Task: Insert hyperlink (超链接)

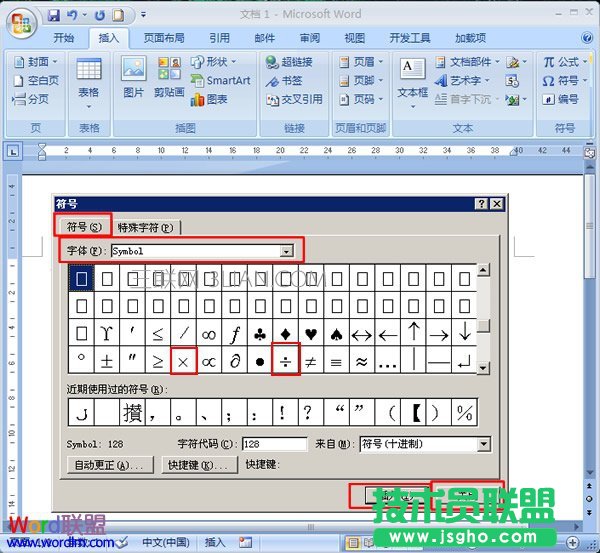Action: pos(289,62)
